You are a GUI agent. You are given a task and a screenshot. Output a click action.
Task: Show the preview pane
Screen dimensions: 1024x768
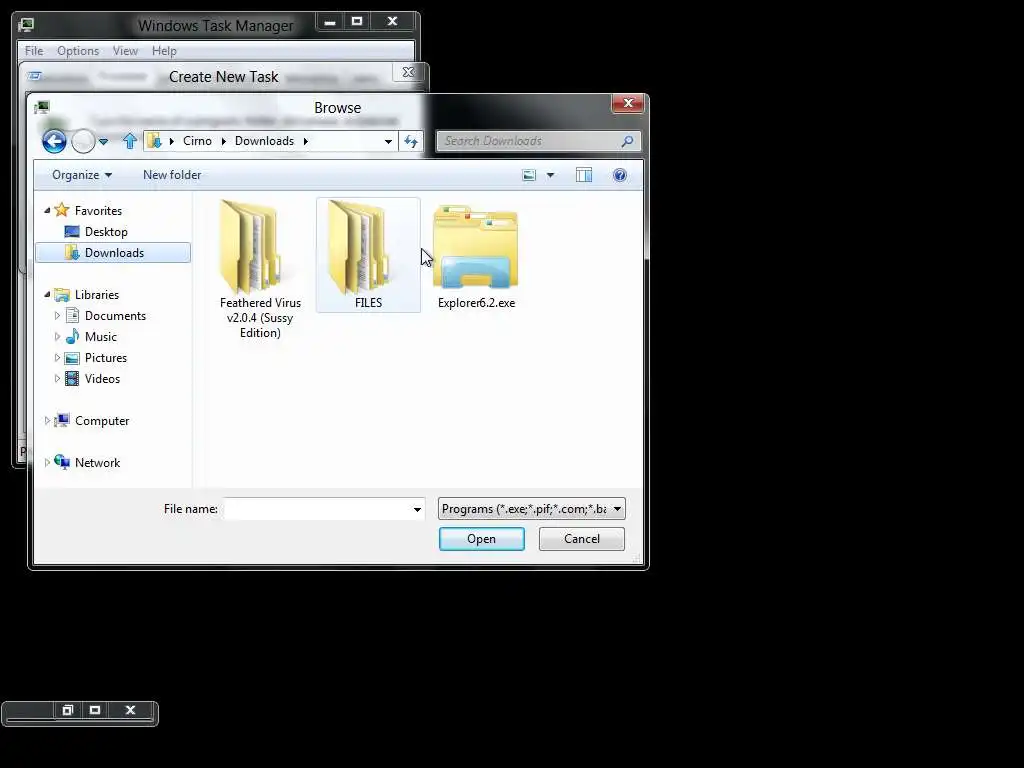(584, 175)
